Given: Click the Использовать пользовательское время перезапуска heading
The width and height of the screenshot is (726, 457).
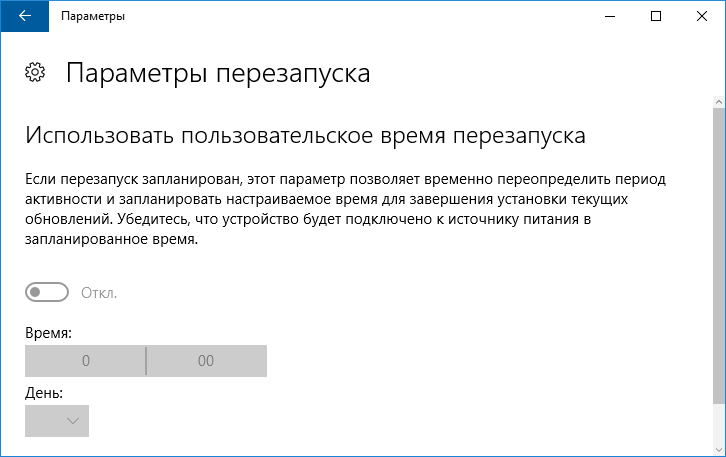Looking at the screenshot, I should pos(304,136).
